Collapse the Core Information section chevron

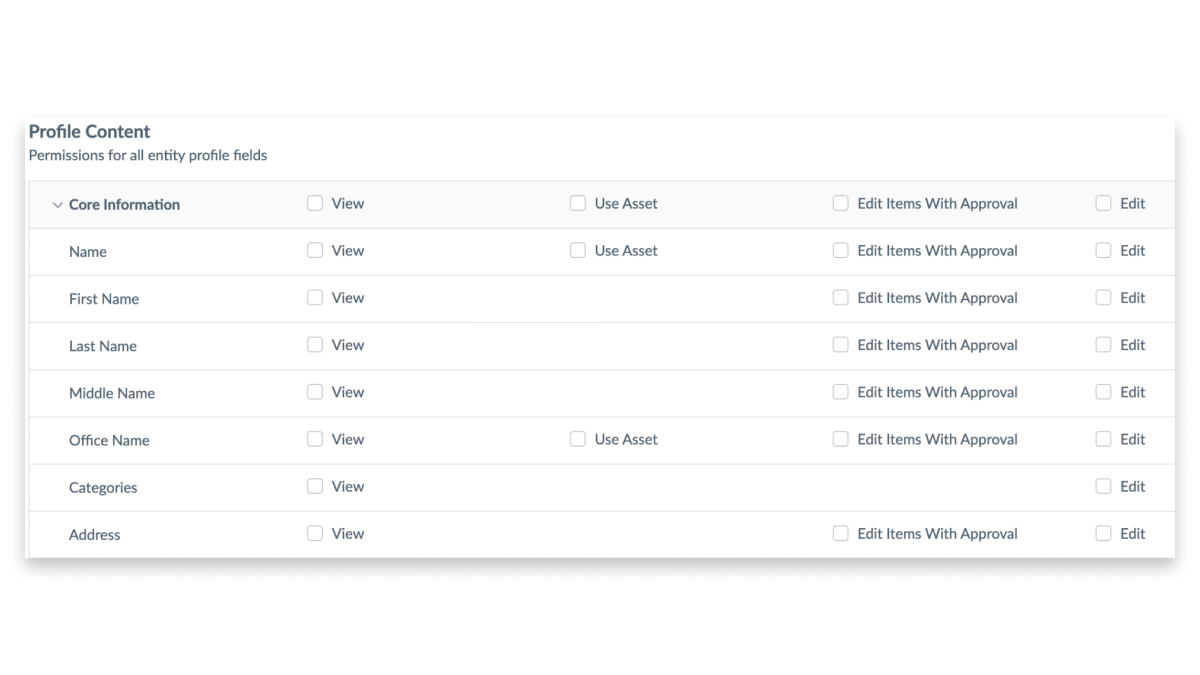[x=57, y=205]
